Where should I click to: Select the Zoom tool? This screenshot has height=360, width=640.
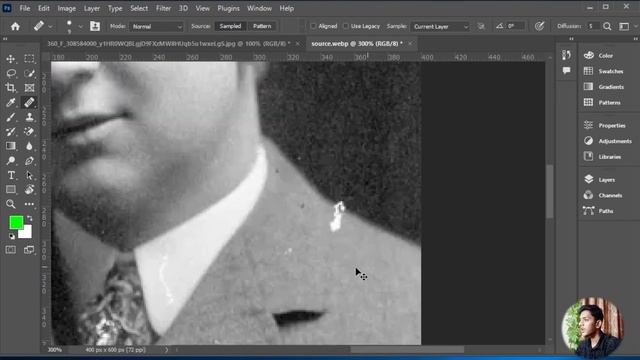point(11,204)
